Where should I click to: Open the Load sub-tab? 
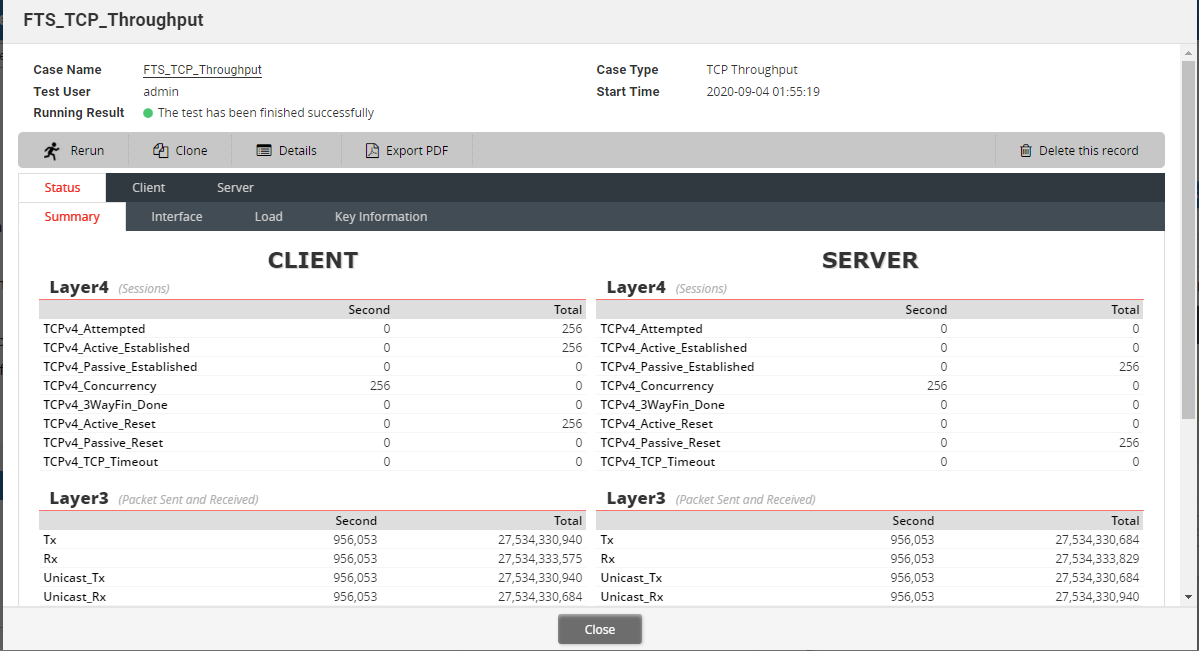pos(268,216)
